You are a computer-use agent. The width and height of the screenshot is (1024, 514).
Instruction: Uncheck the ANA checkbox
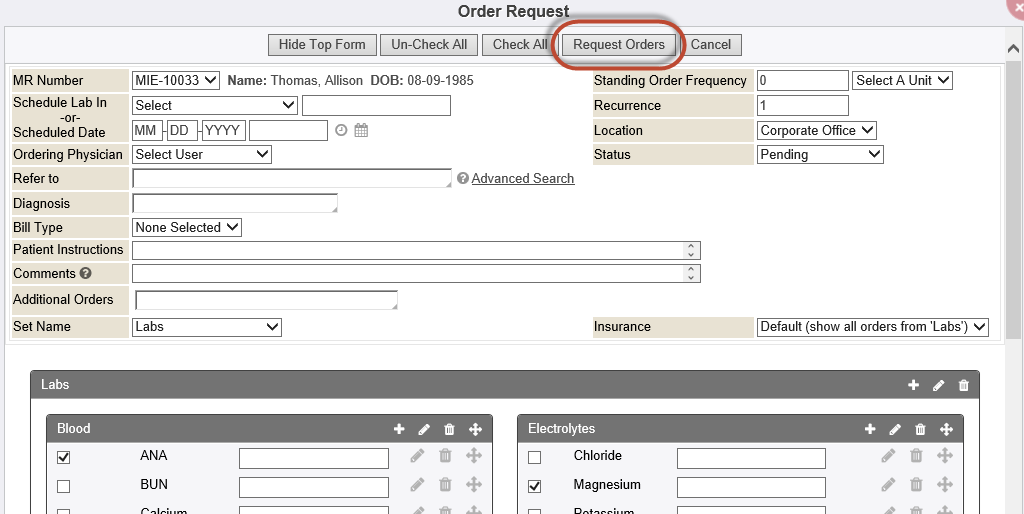[64, 458]
